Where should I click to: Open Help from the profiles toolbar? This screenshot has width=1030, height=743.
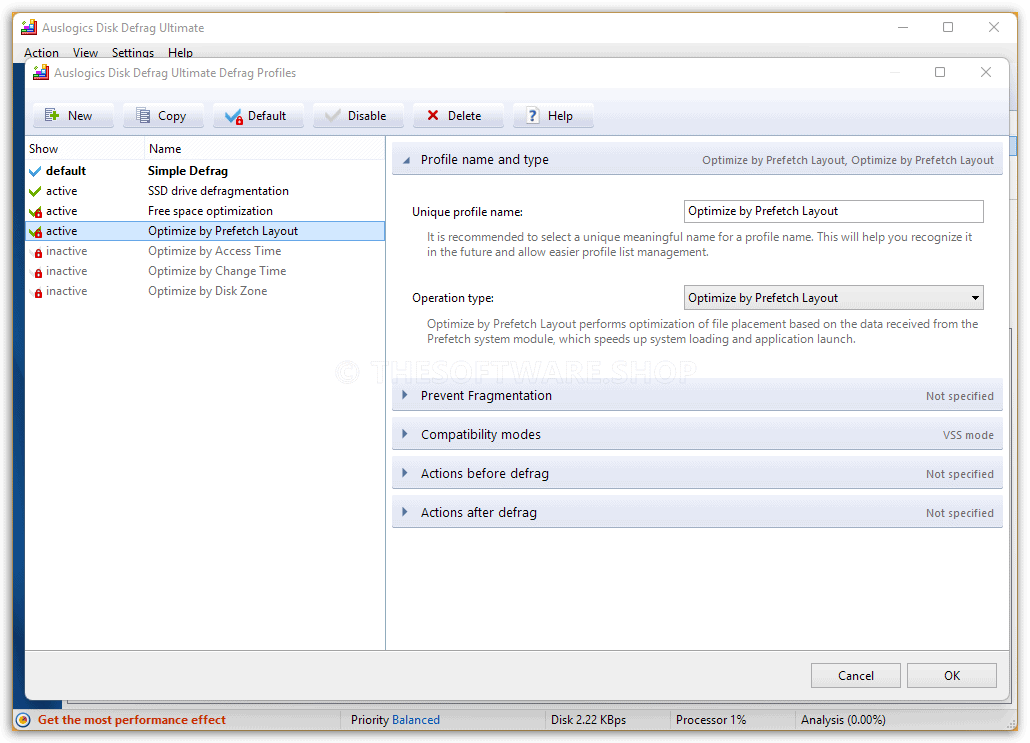(553, 116)
